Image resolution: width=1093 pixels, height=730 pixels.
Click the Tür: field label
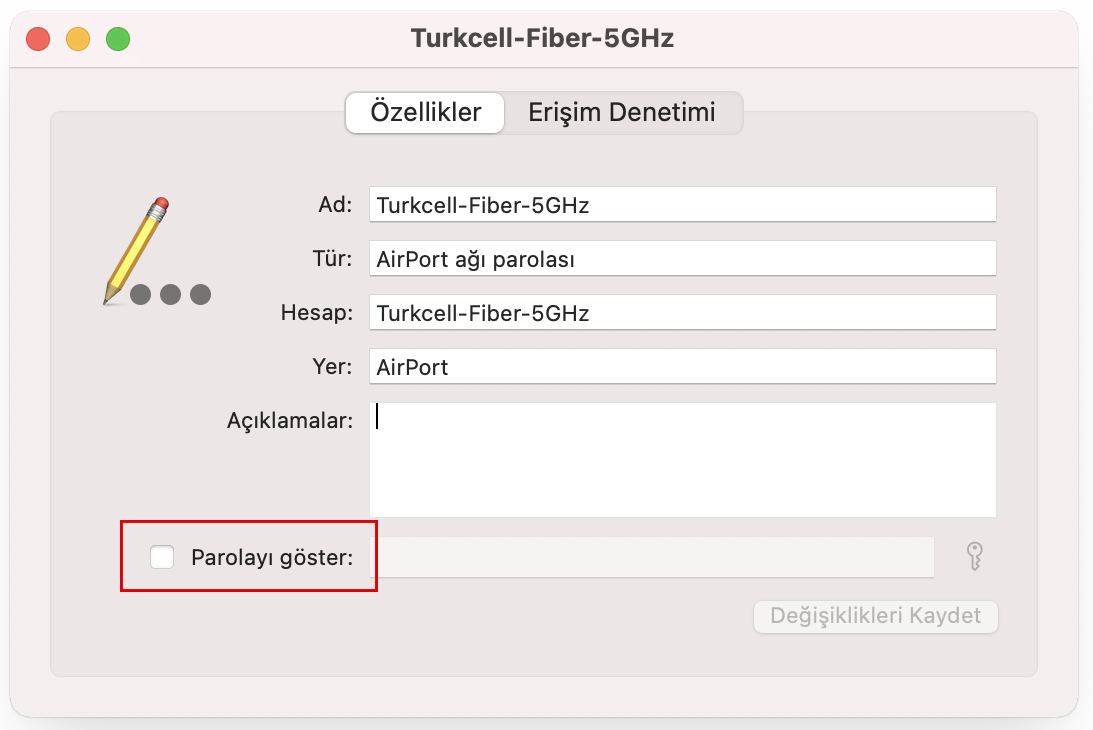(333, 259)
